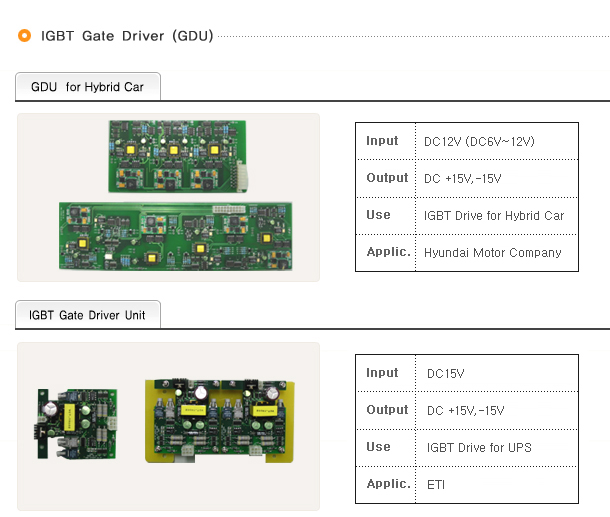Click the Applic. label beside Hyundai Motor Company
This screenshot has width=610, height=517.
388,252
